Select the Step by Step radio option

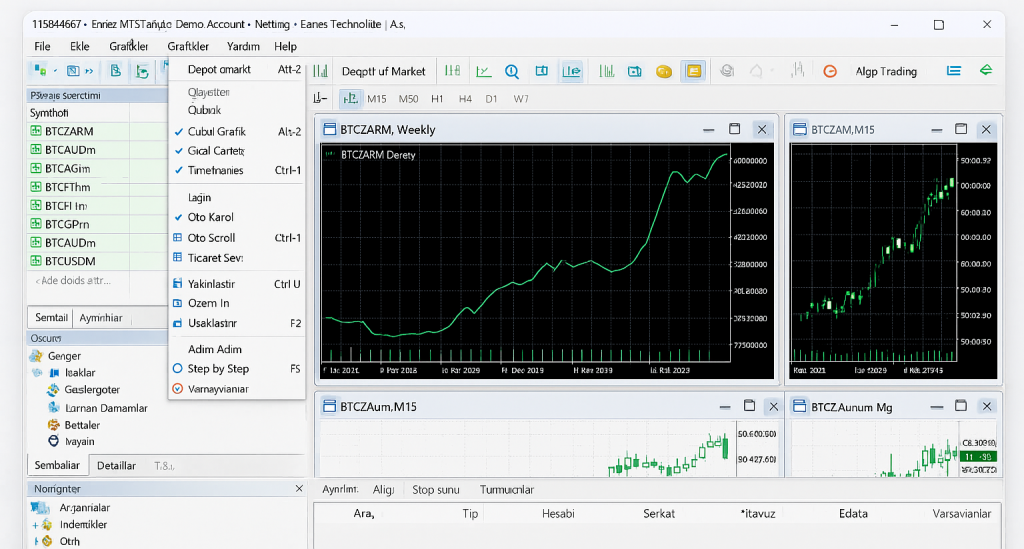pos(177,369)
